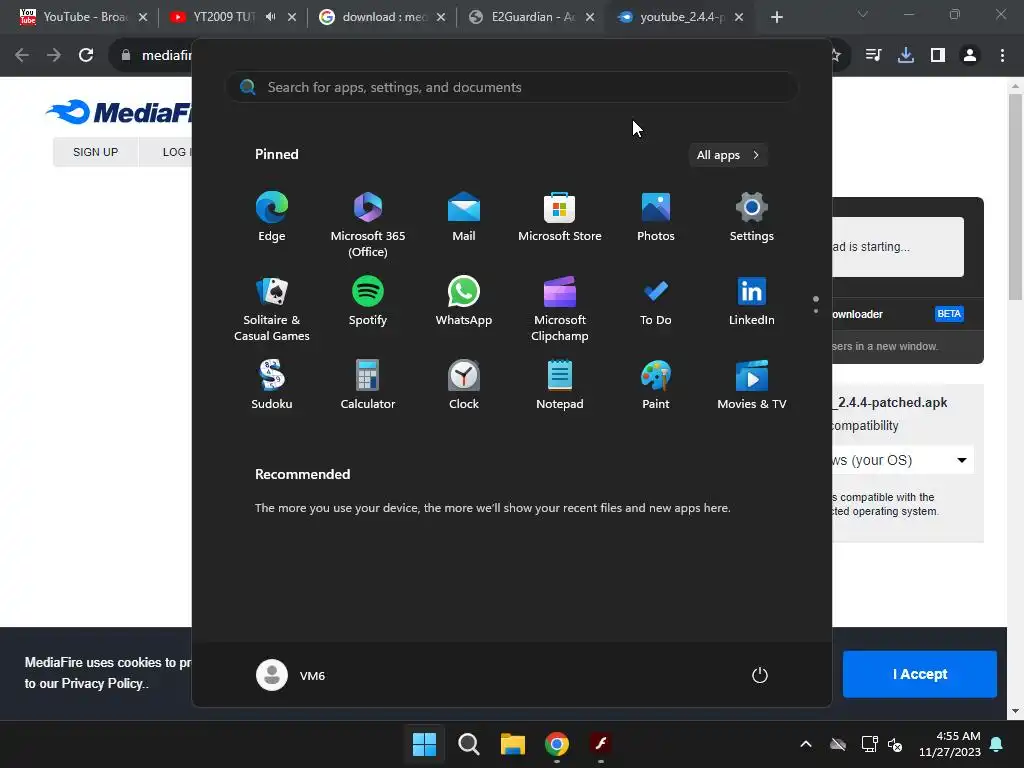Open a new Chrome tab
1024x768 pixels.
(x=776, y=17)
